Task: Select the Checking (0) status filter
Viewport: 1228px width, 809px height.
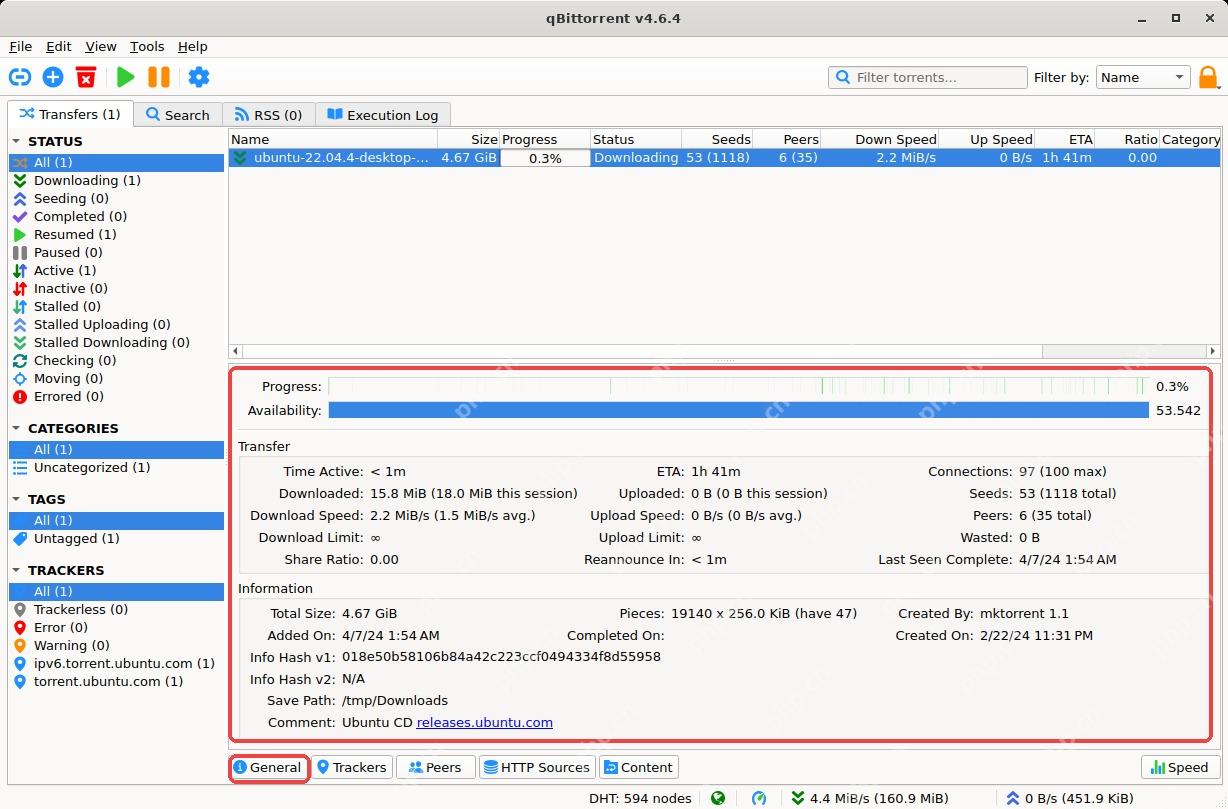Action: (116, 360)
